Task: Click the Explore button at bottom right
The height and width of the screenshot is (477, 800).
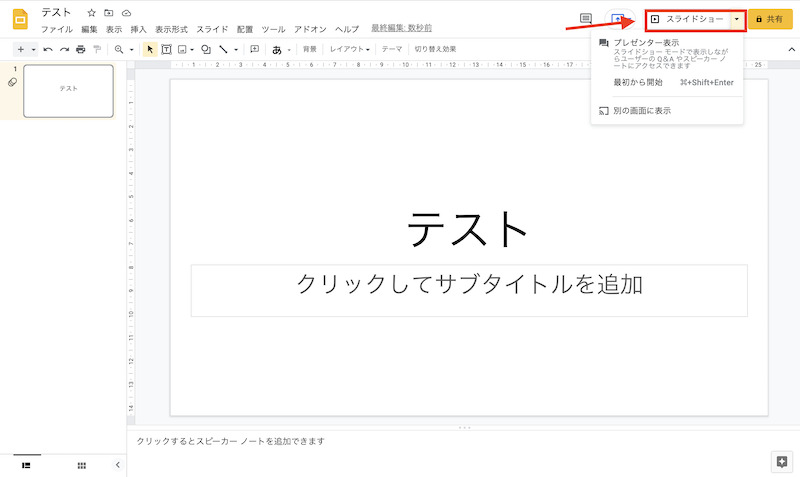Action: pos(781,461)
